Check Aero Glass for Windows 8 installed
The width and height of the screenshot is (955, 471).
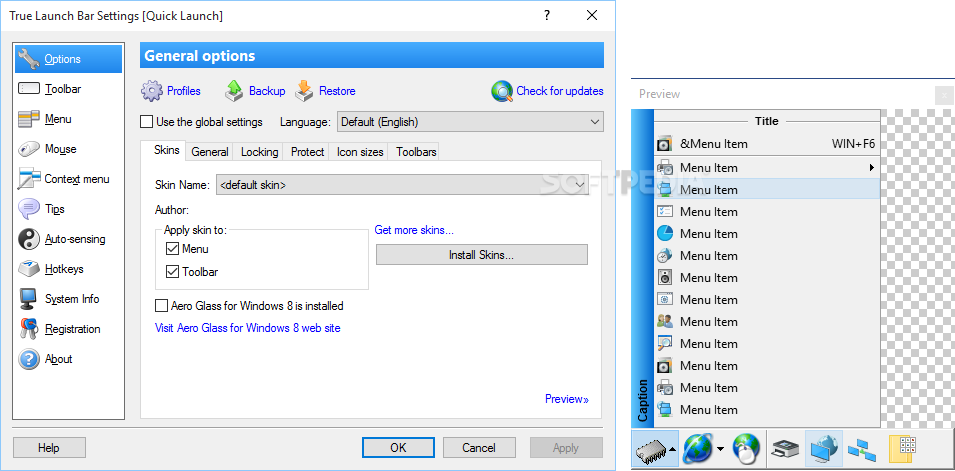161,305
